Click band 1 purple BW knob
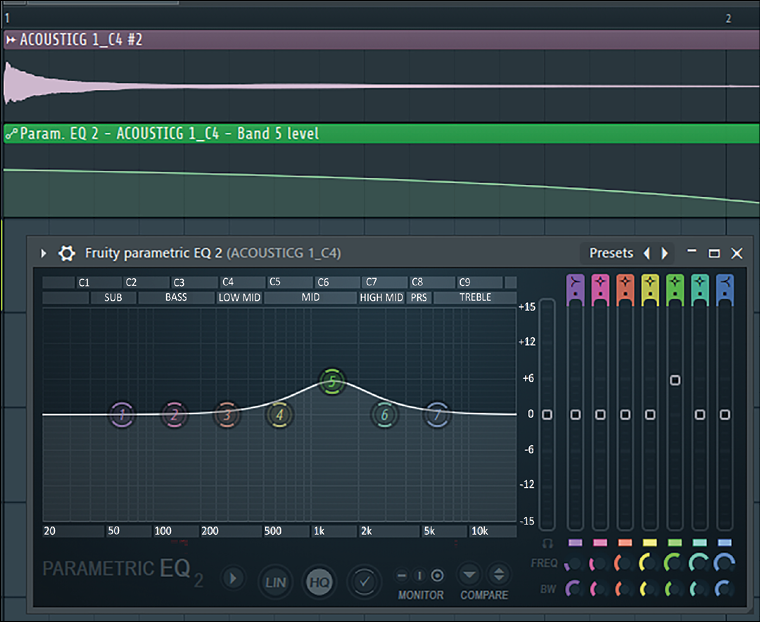Image resolution: width=760 pixels, height=622 pixels. point(574,589)
